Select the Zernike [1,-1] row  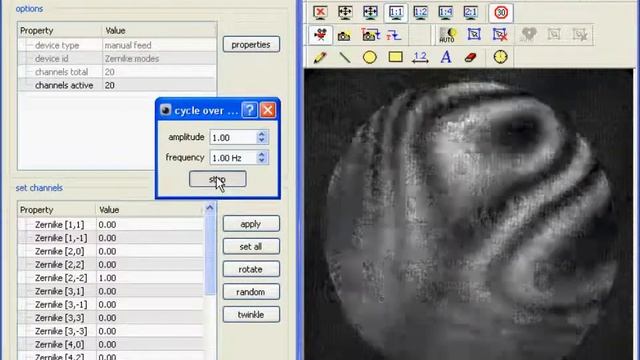(x=111, y=238)
